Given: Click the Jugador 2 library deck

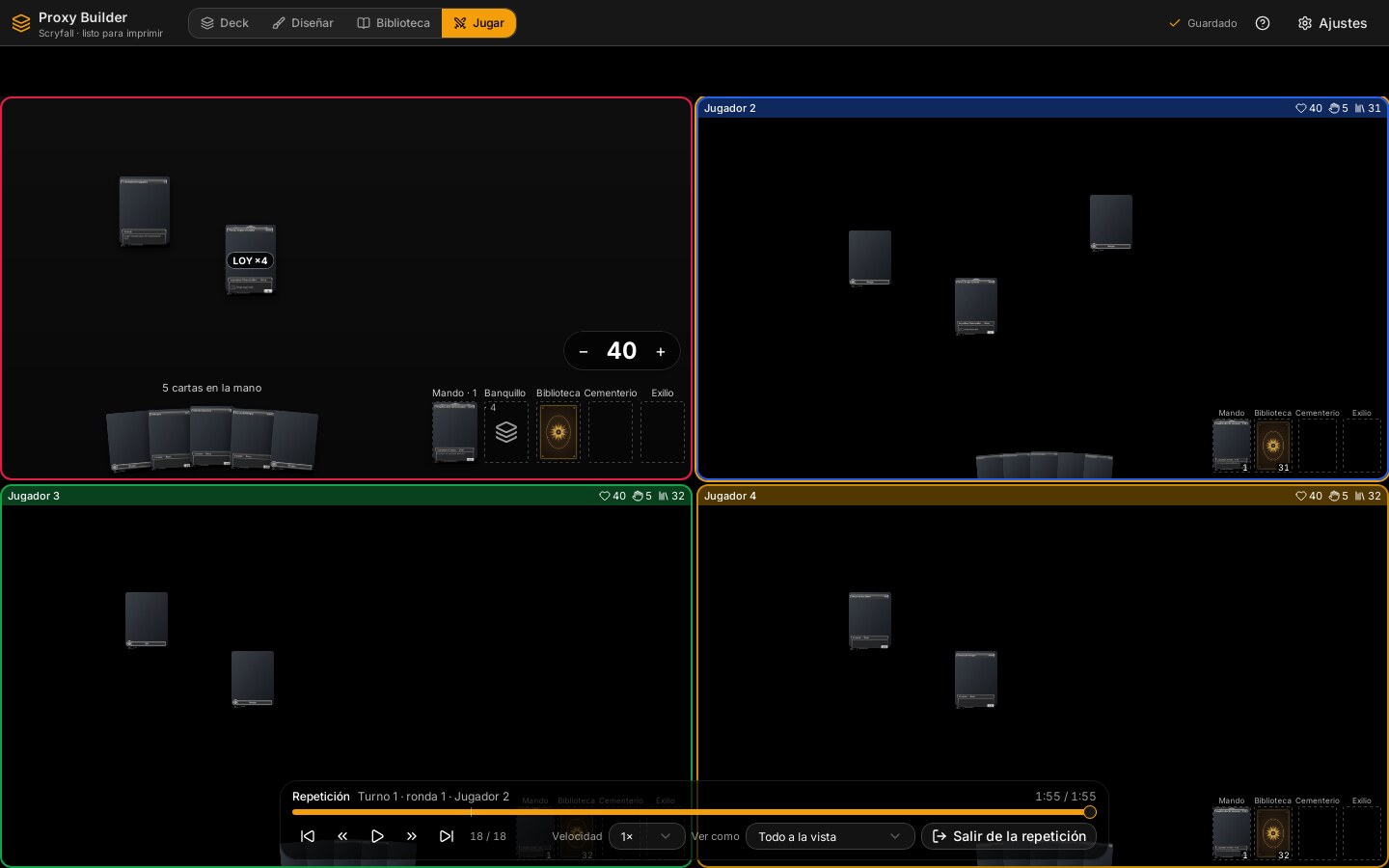Looking at the screenshot, I should tap(1273, 445).
